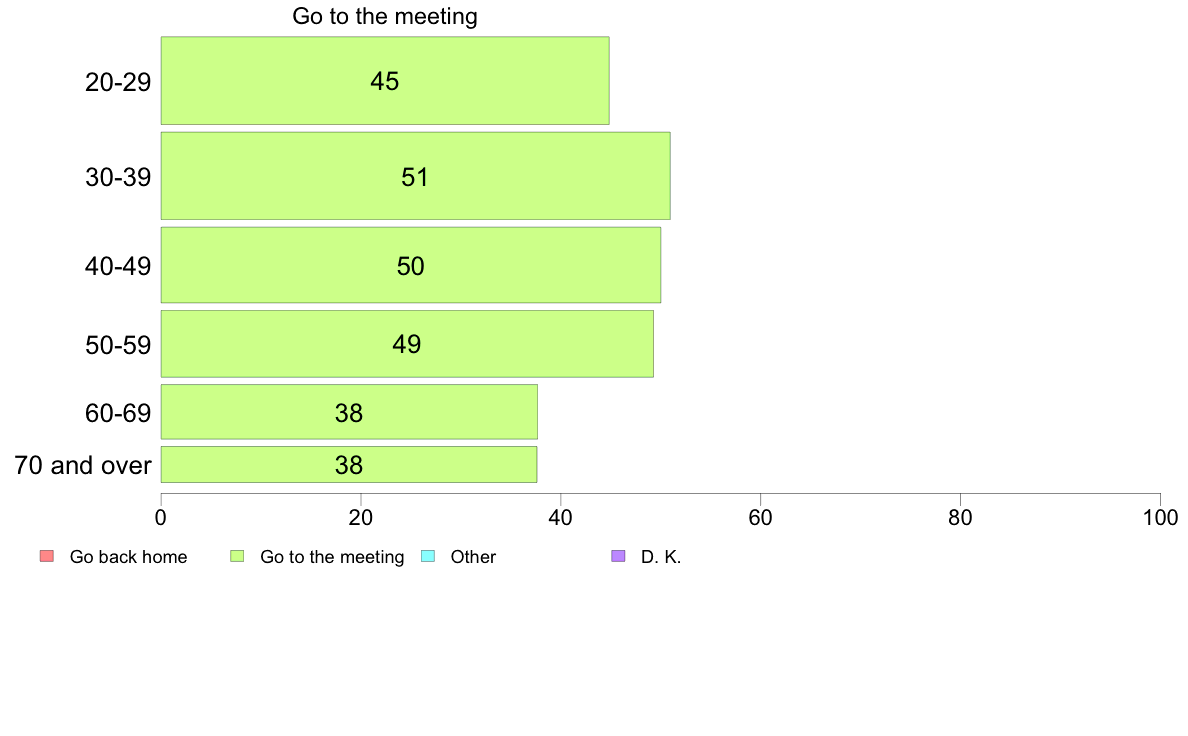Click the 60 tick on the x-axis
The width and height of the screenshot is (1188, 736).
pos(760,518)
